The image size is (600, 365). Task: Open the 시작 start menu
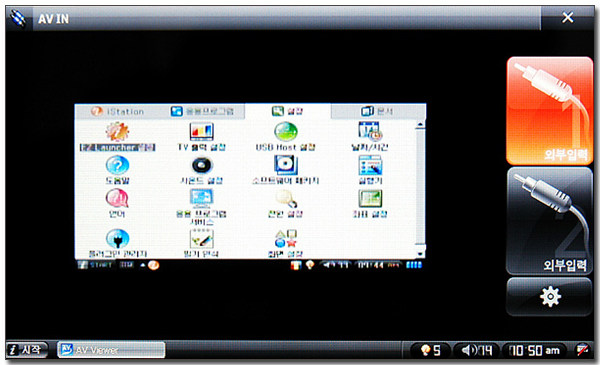pos(27,349)
